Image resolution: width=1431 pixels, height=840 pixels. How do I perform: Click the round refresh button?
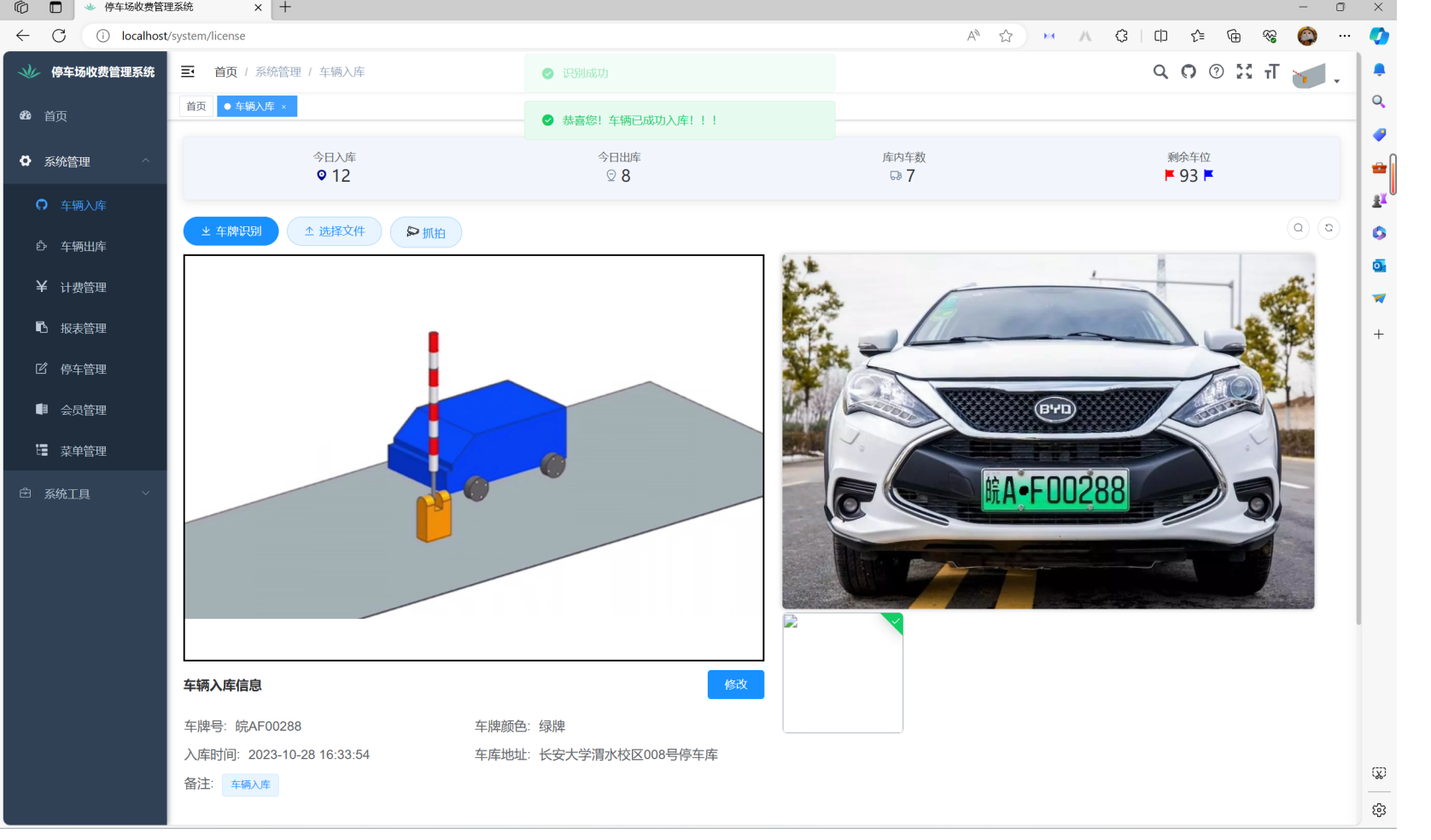tap(1329, 228)
